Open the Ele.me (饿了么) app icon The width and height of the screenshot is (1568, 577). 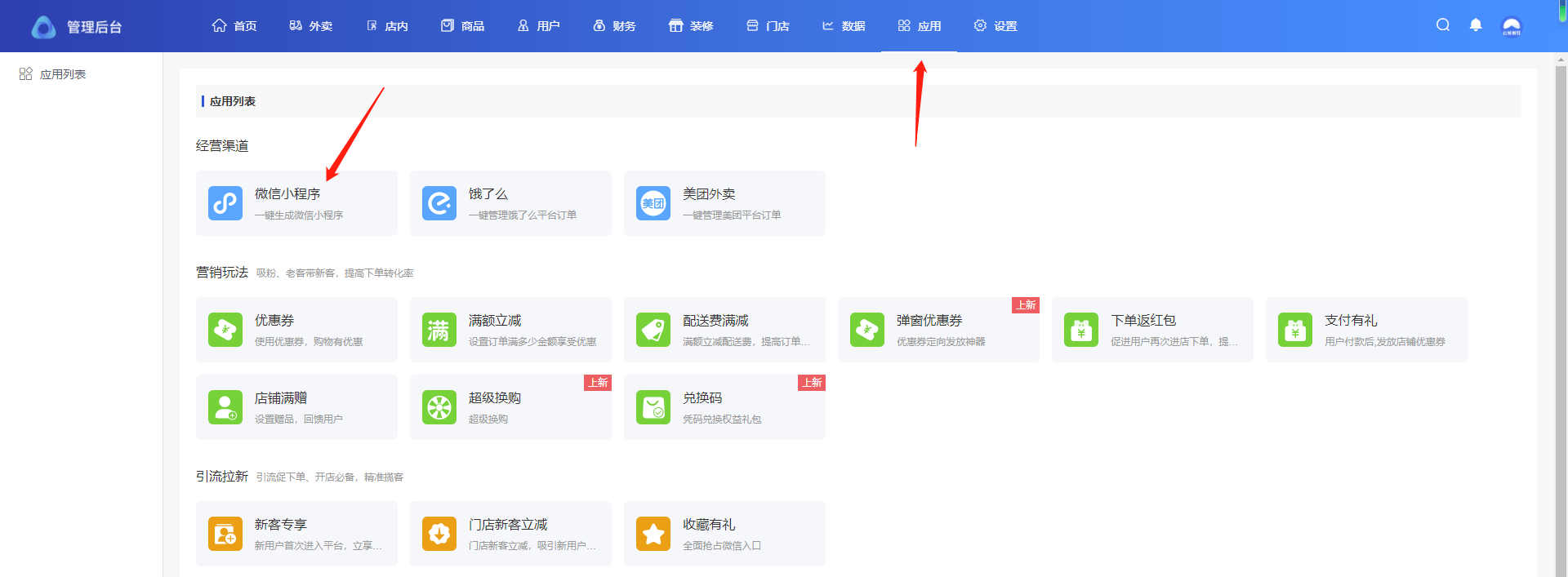click(x=439, y=203)
